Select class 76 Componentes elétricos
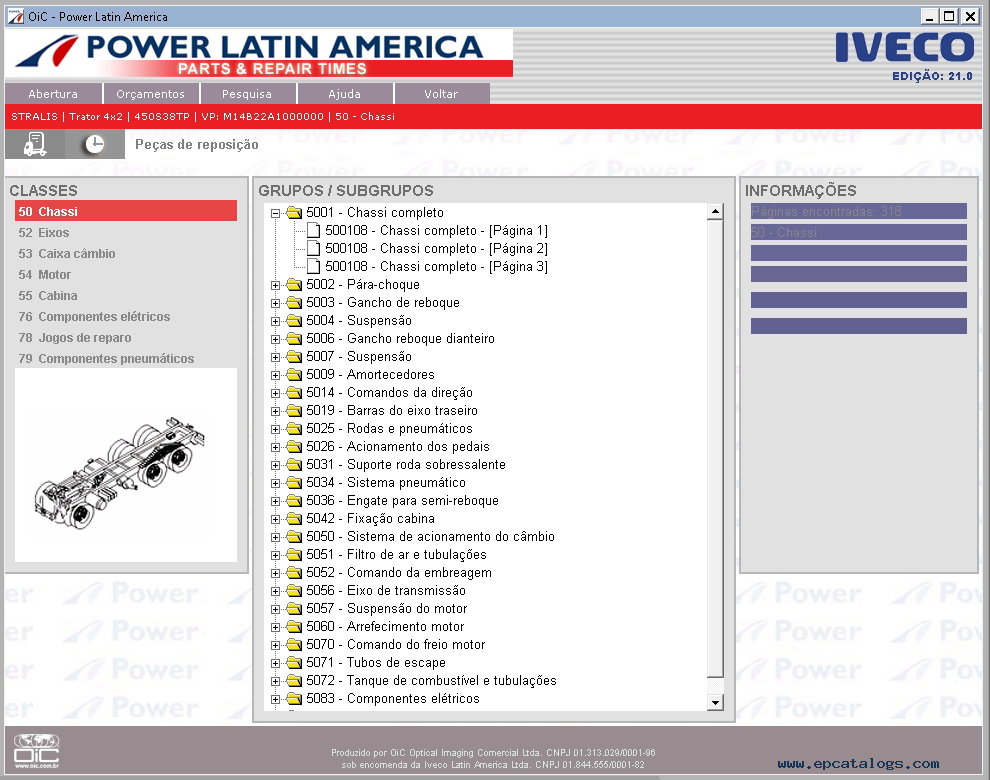 click(x=94, y=316)
